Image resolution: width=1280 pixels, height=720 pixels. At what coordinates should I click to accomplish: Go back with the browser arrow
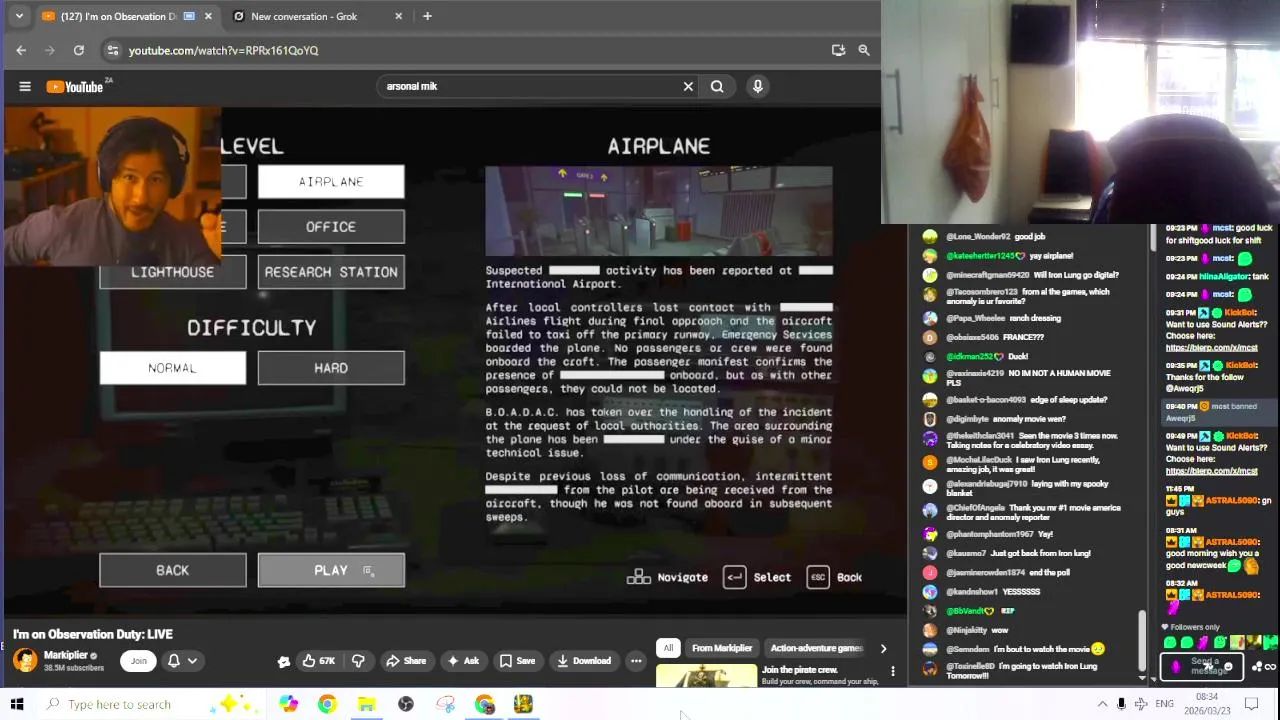21,50
